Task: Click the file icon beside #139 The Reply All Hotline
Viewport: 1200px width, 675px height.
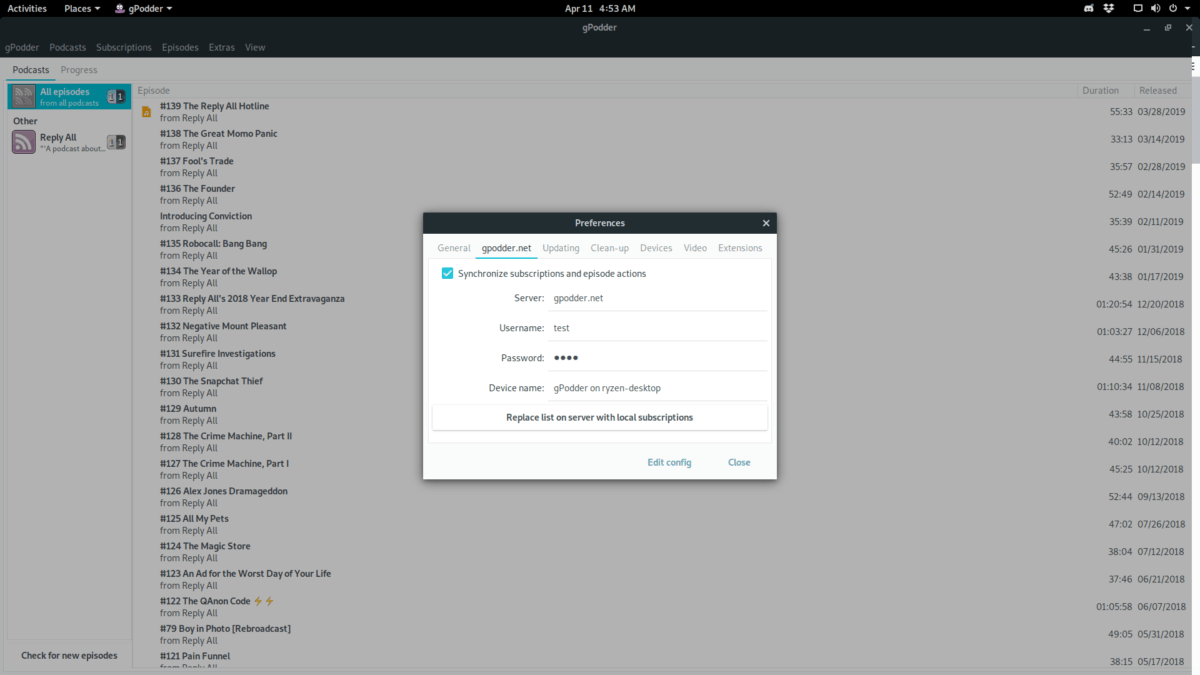Action: click(147, 111)
